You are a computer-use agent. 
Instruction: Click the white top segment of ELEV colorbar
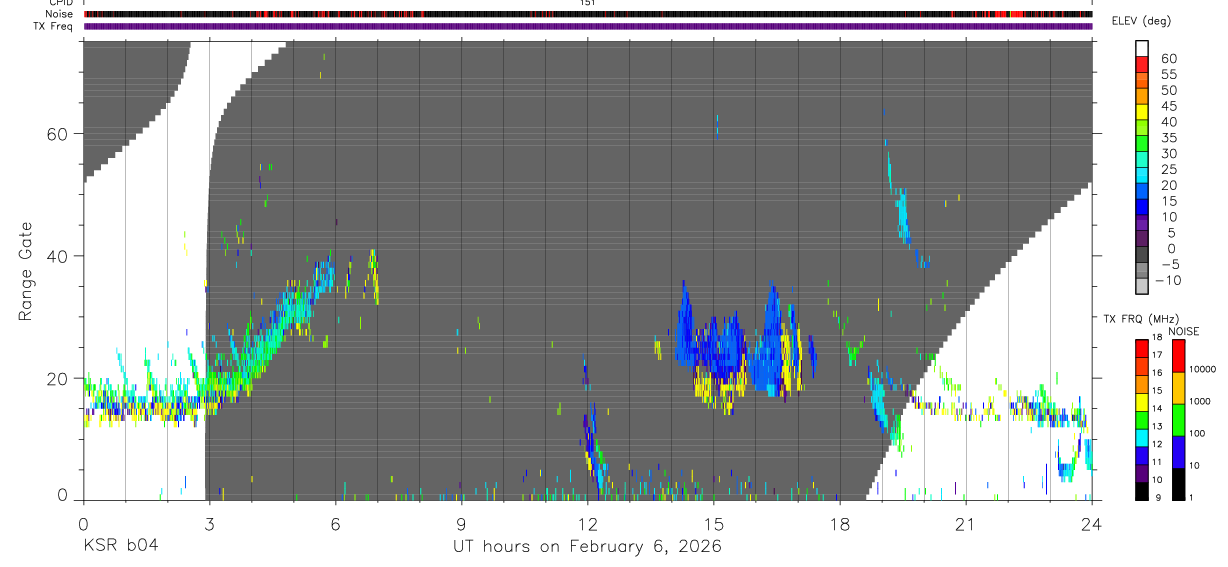tap(1142, 49)
